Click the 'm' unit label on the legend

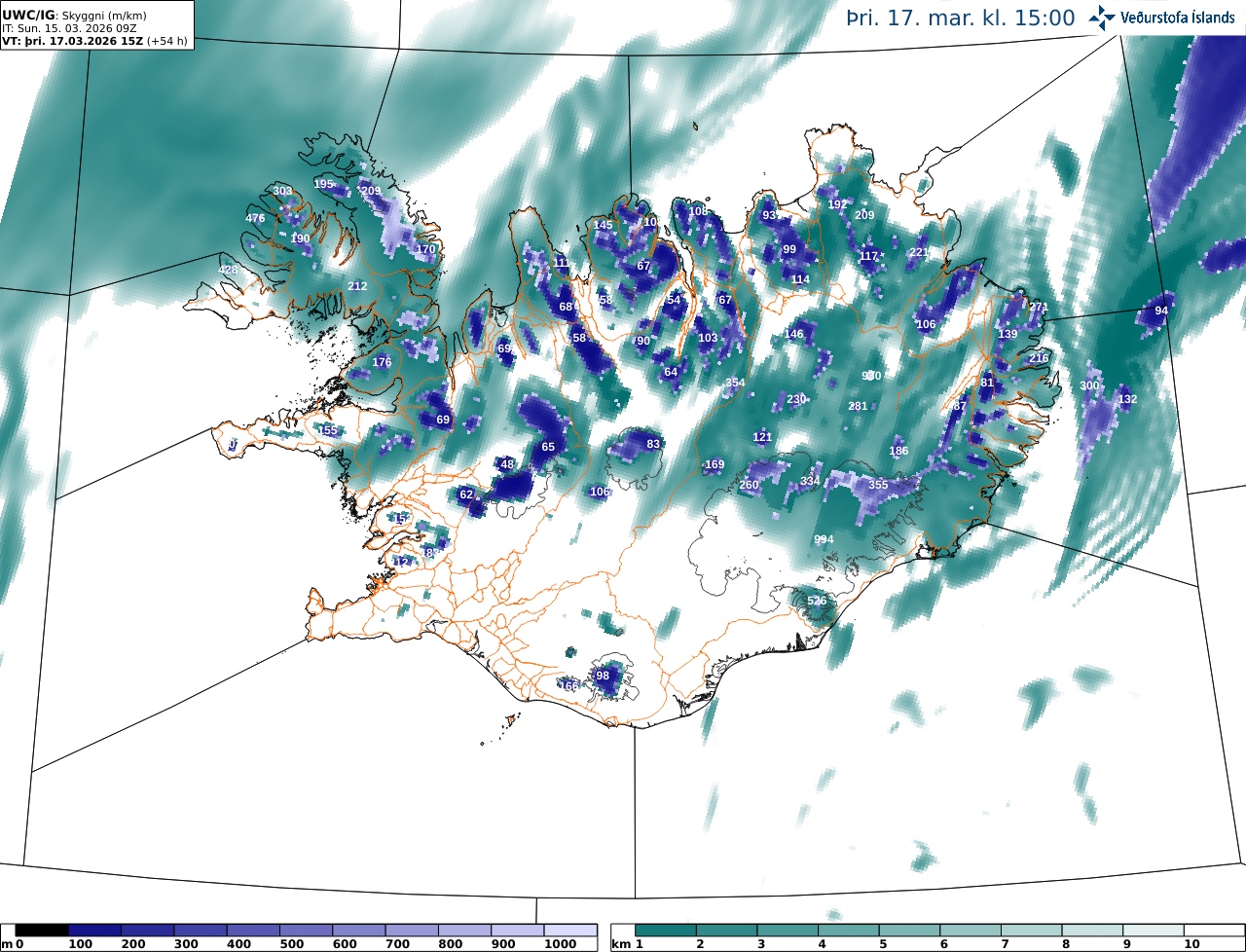coord(6,944)
